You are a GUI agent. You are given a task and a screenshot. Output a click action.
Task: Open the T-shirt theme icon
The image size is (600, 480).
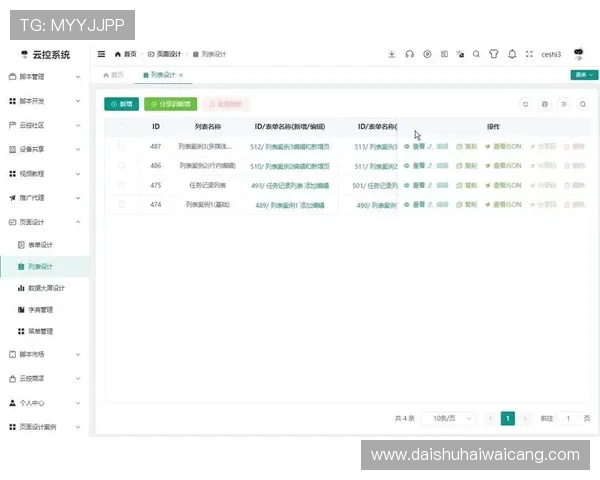click(x=494, y=54)
